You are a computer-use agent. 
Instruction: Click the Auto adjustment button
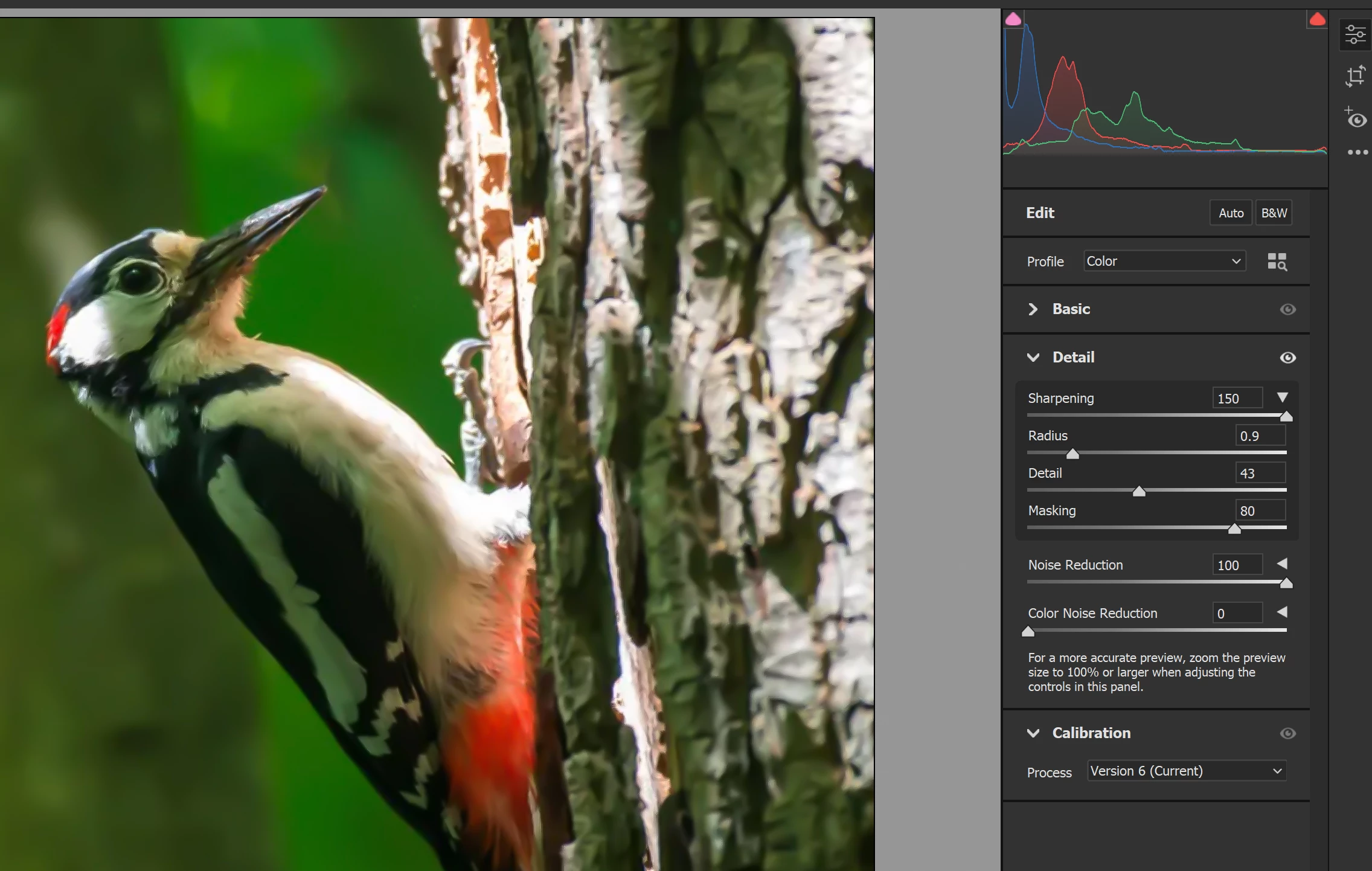click(1231, 213)
